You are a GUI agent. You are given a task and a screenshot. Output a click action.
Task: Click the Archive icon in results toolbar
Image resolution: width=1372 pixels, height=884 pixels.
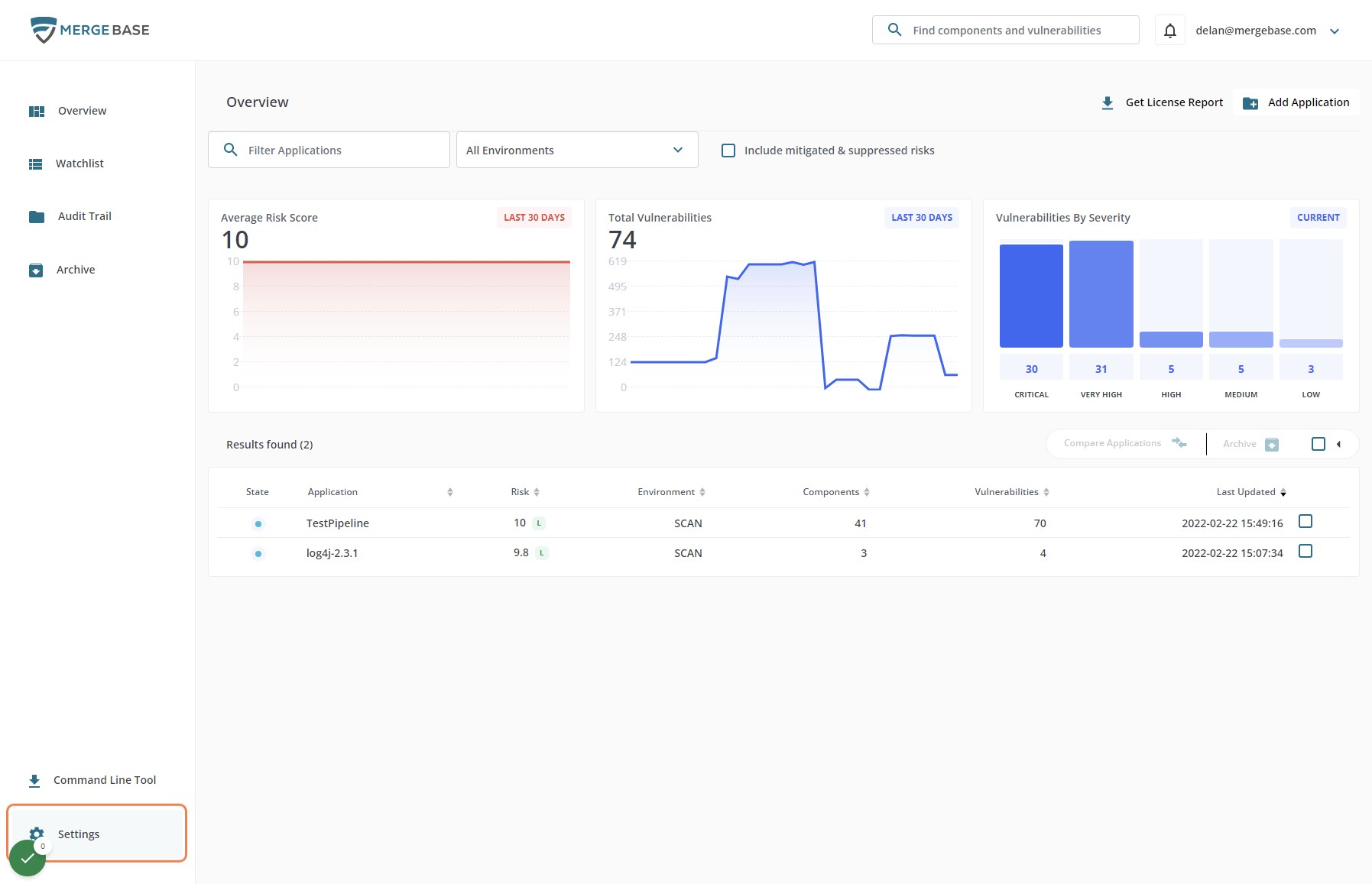[1272, 444]
